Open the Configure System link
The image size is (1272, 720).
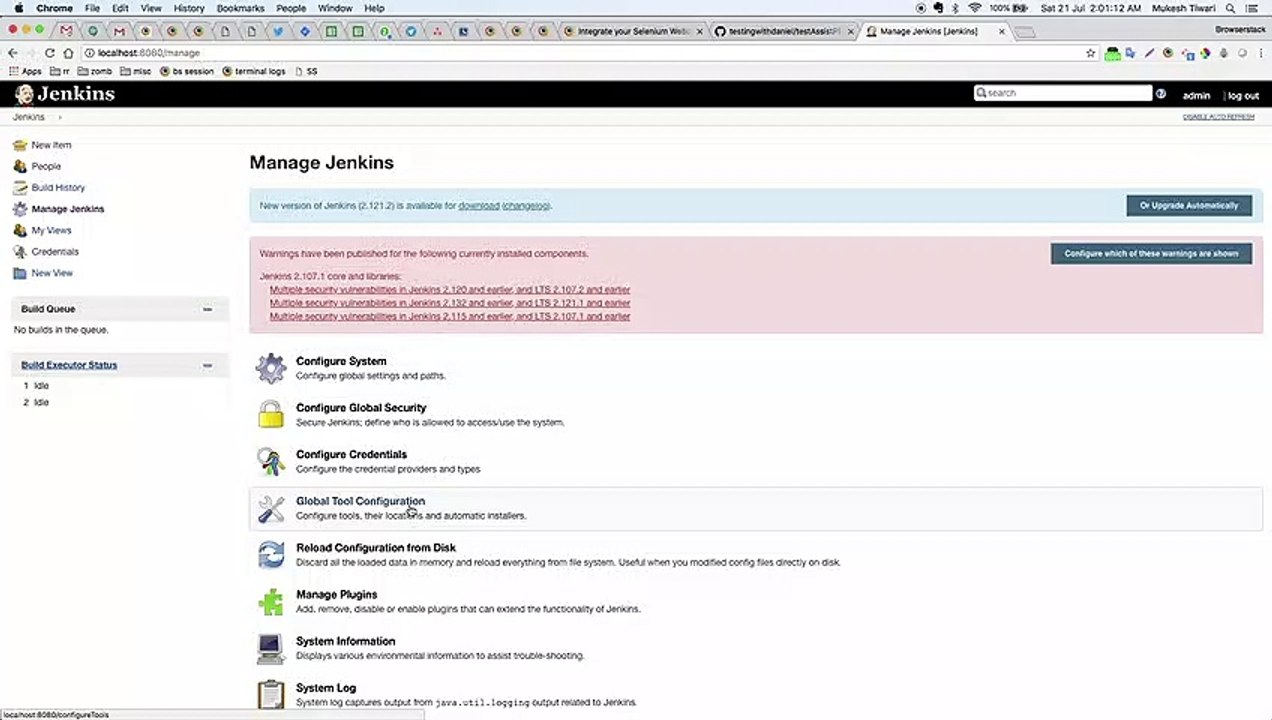(341, 361)
